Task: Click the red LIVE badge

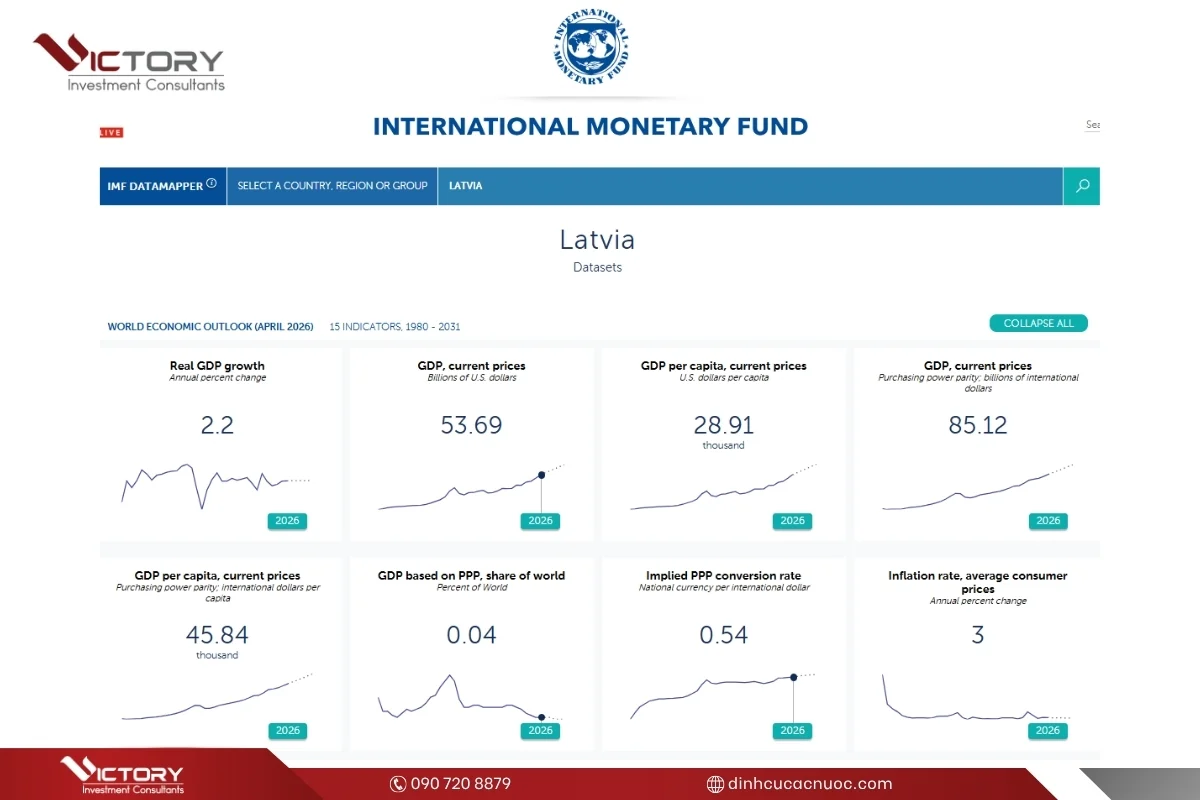Action: tap(111, 133)
